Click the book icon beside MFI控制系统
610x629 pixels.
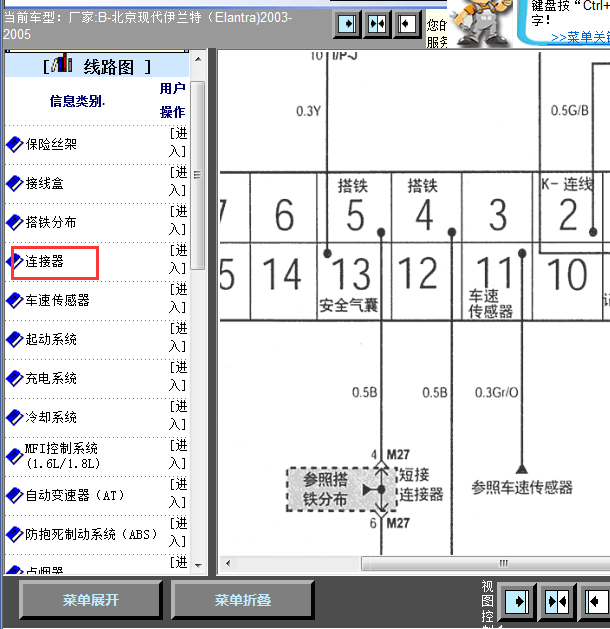14,456
